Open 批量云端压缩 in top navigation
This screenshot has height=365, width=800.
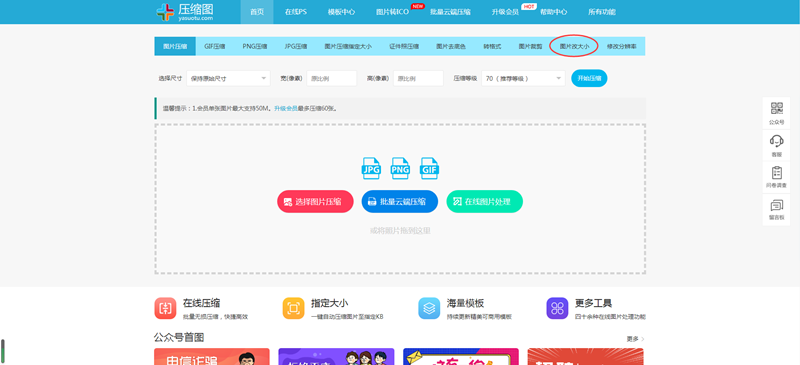point(451,12)
